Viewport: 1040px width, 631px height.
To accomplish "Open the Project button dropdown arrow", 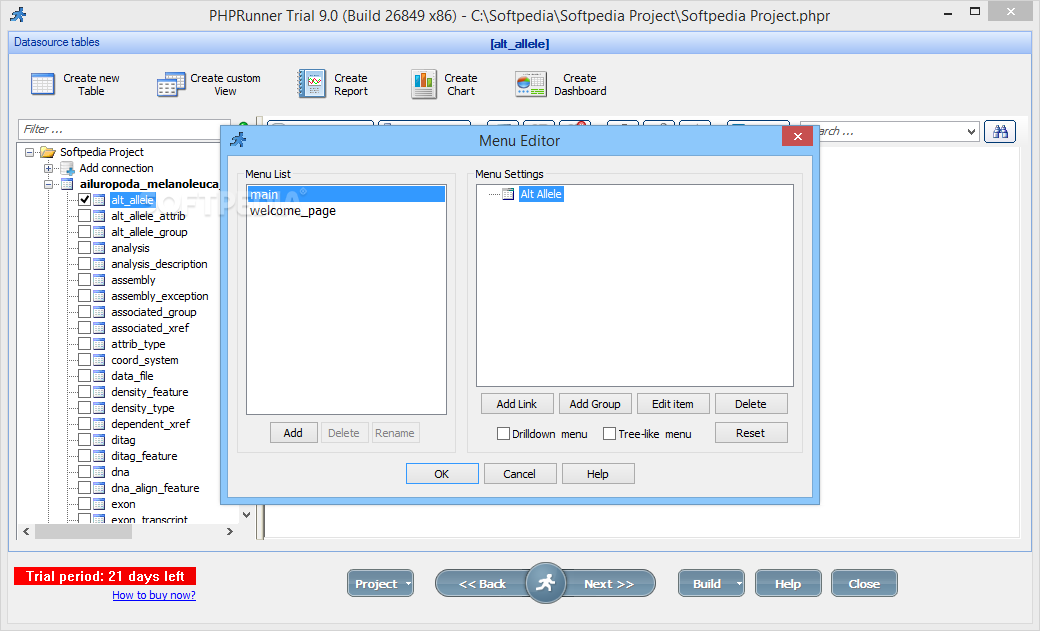I will pyautogui.click(x=408, y=584).
